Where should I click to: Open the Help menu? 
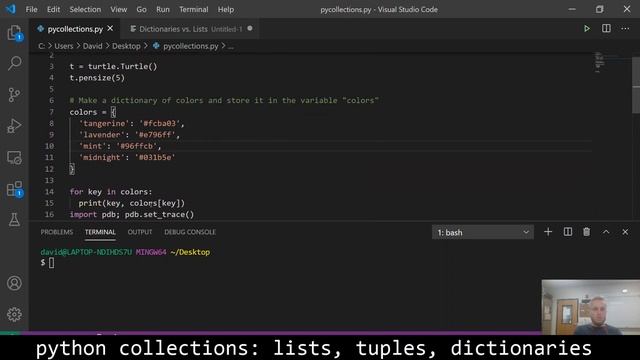coord(226,9)
